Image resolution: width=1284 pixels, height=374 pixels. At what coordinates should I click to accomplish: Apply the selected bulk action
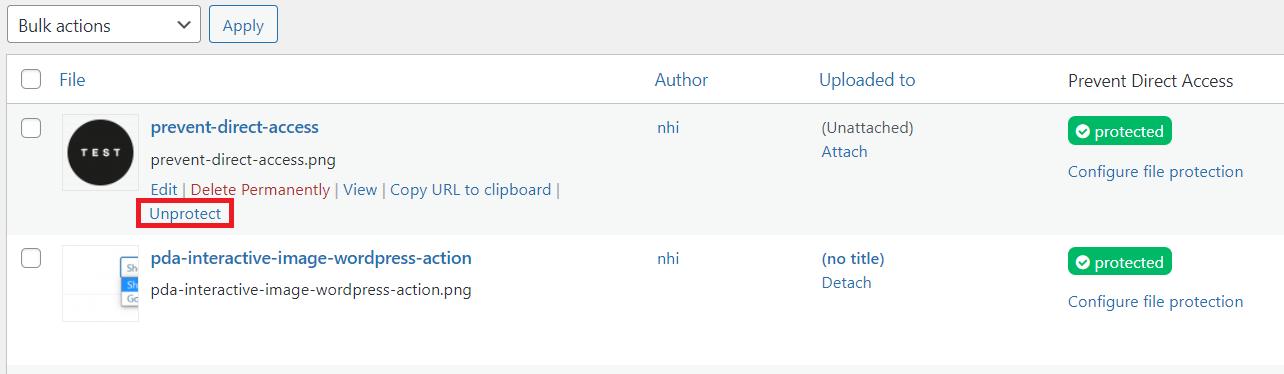coord(243,25)
